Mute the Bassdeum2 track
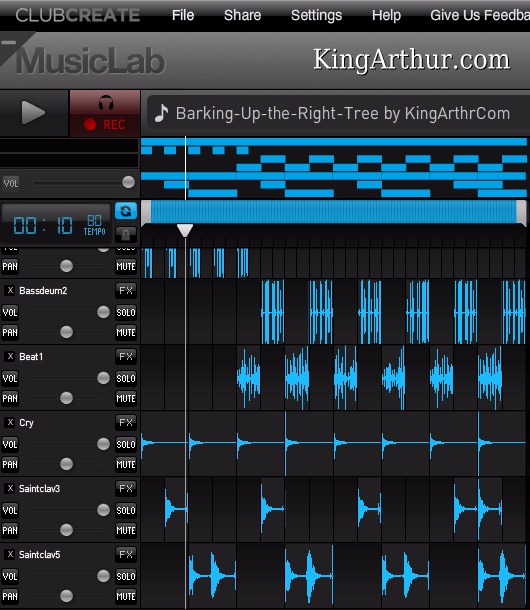 coord(126,332)
